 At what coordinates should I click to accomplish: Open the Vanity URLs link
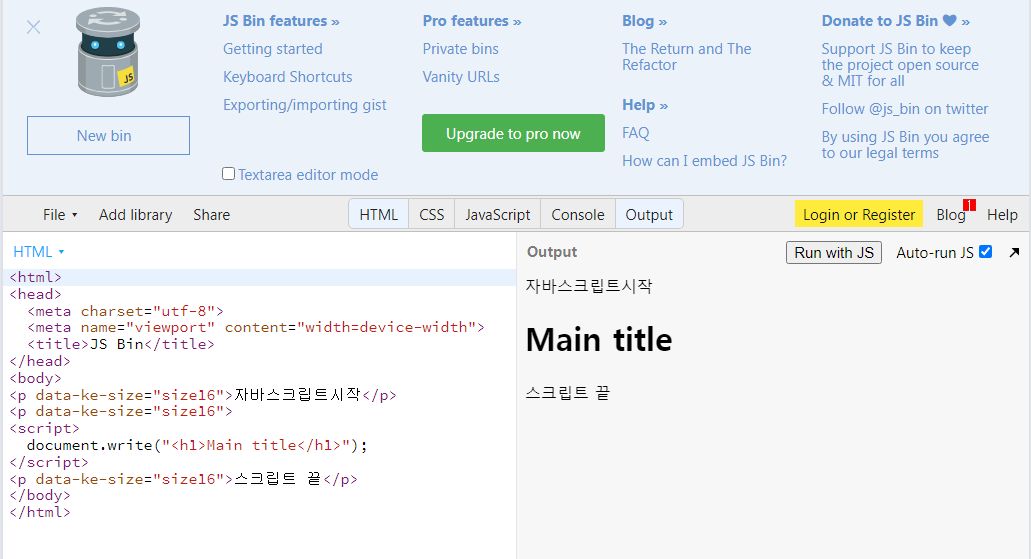(461, 77)
